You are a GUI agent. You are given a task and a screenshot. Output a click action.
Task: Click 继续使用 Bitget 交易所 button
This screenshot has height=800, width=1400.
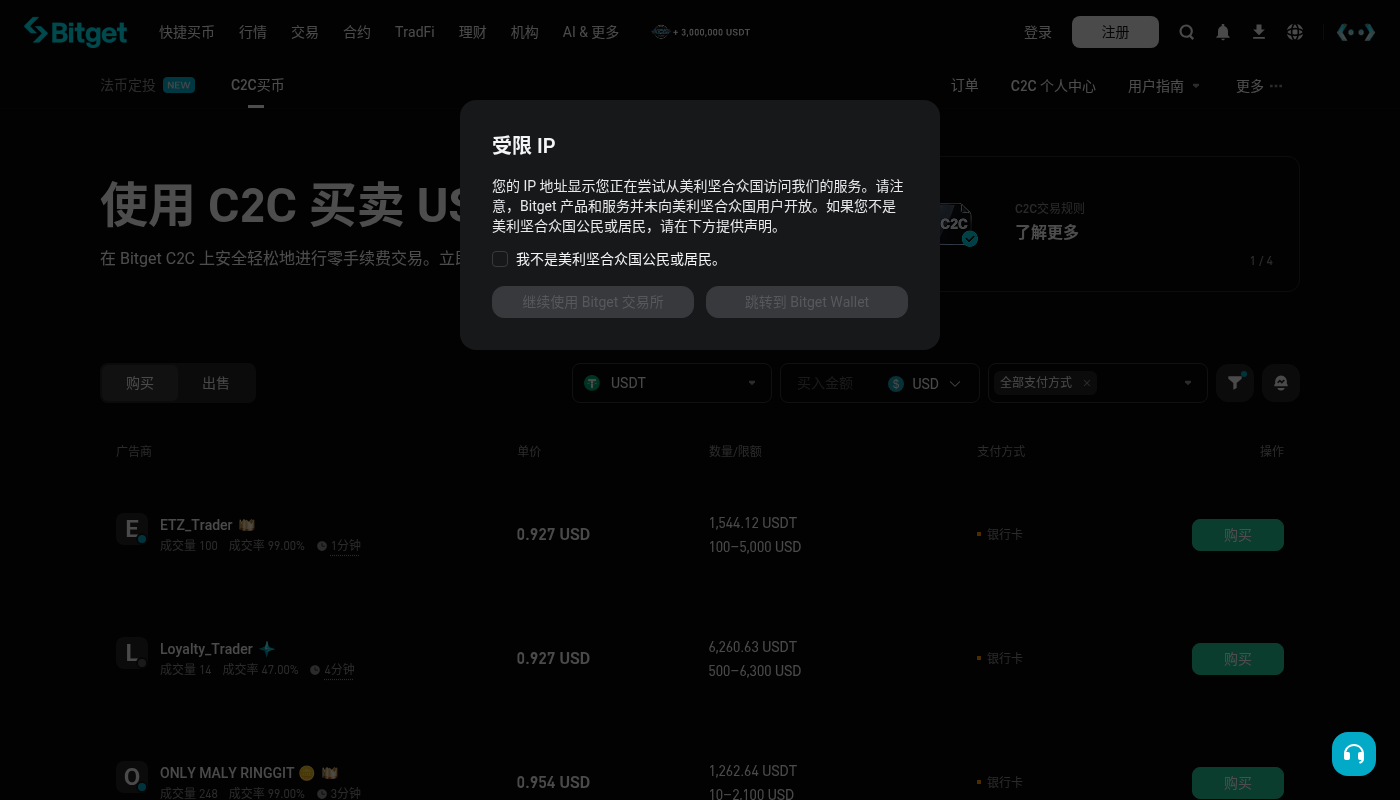pos(593,302)
